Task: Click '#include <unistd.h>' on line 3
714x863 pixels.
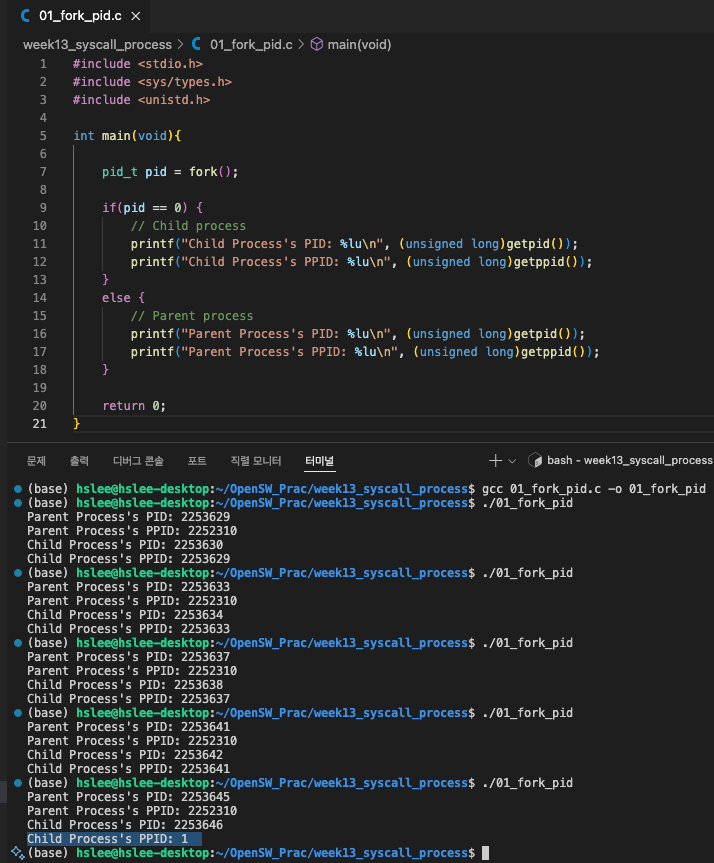Action: 141,100
